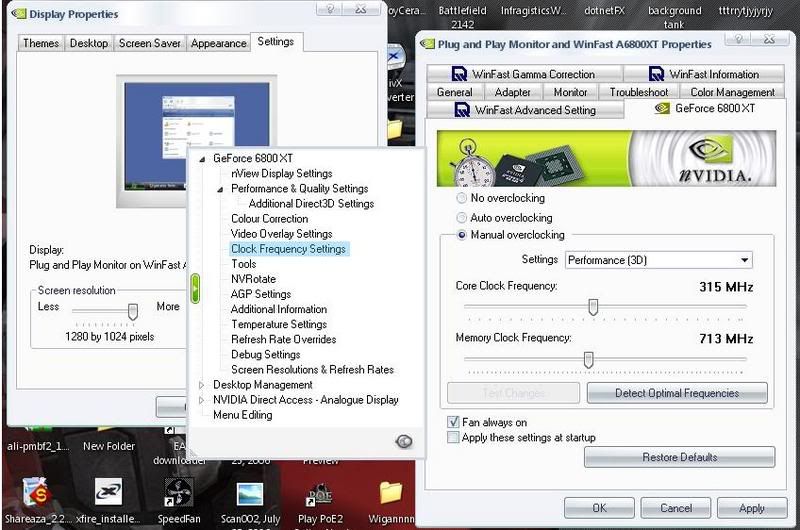Click Detect Optimal Frequencies button
This screenshot has width=800, height=530.
pos(677,393)
